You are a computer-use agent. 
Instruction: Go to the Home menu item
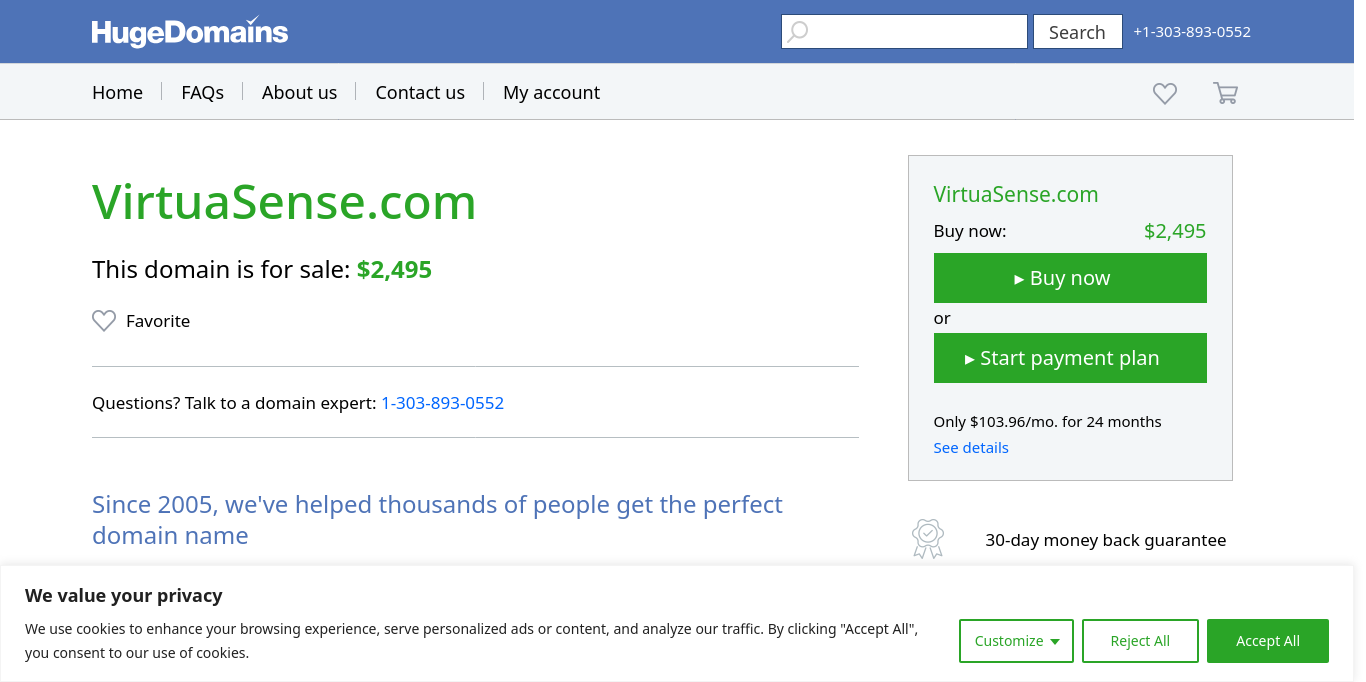point(117,92)
